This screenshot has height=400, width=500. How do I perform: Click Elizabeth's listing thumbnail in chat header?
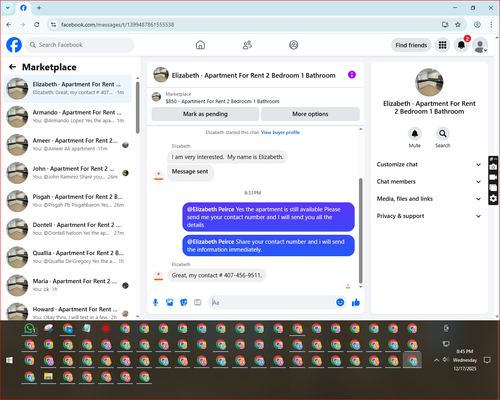161,75
